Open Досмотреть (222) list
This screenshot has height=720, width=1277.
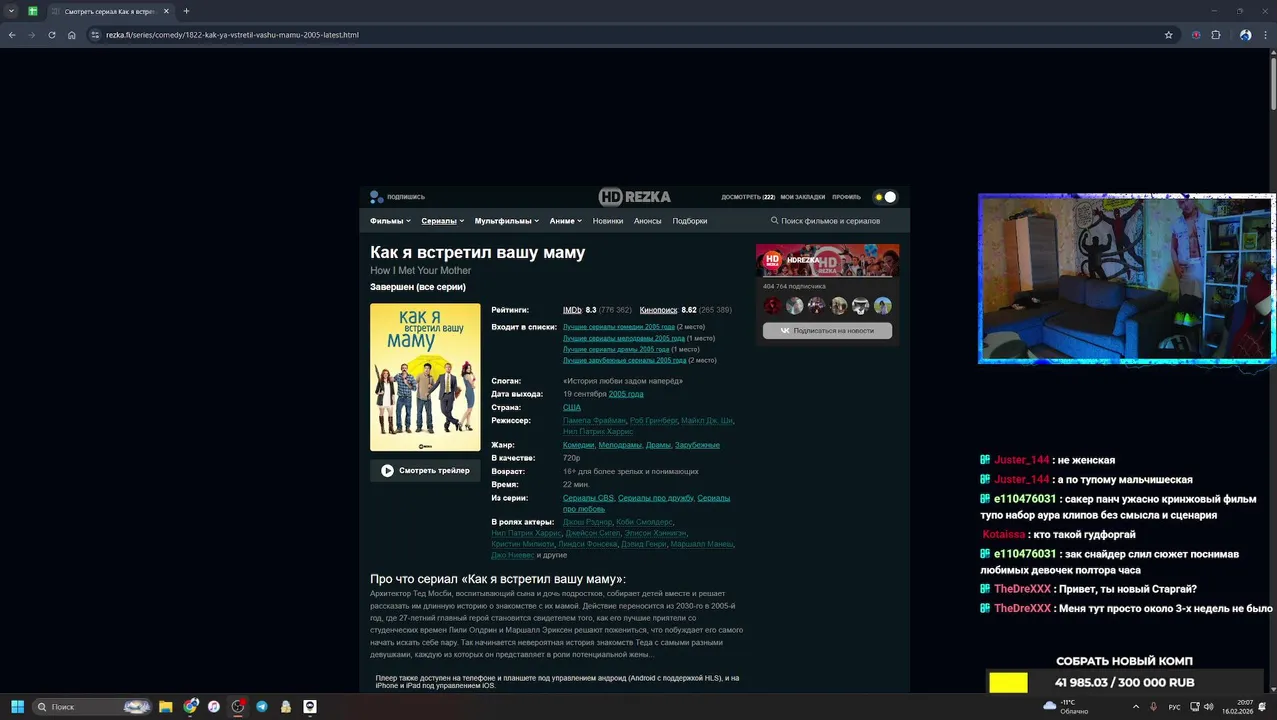[x=748, y=197]
